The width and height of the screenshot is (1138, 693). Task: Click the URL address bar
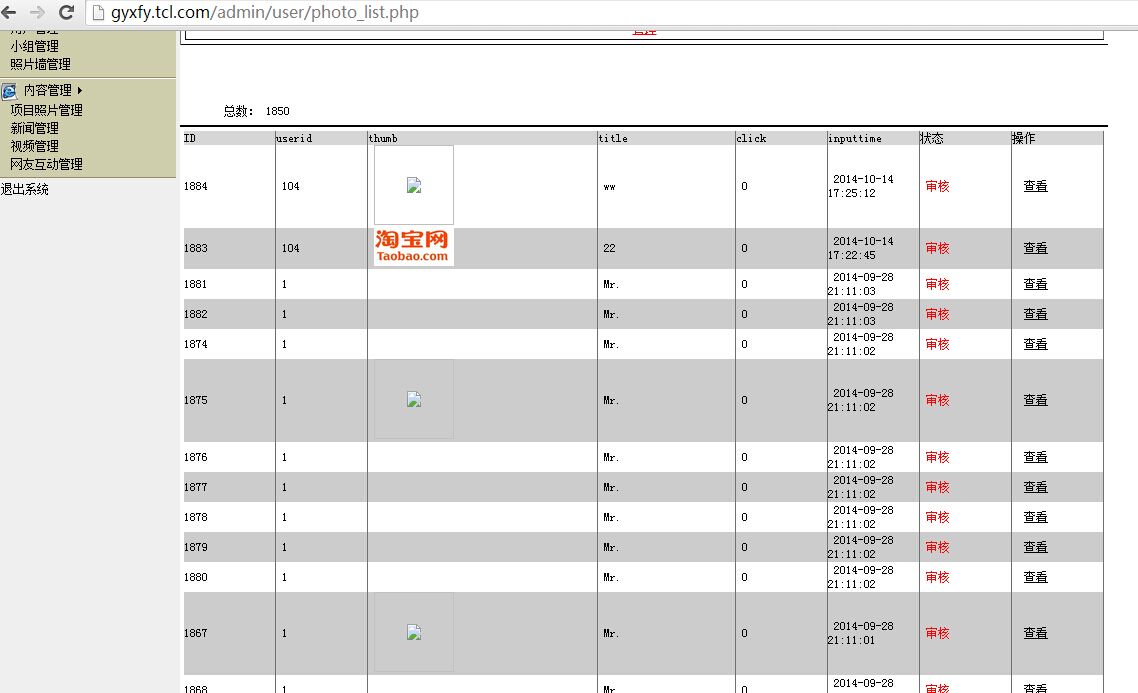click(610, 12)
